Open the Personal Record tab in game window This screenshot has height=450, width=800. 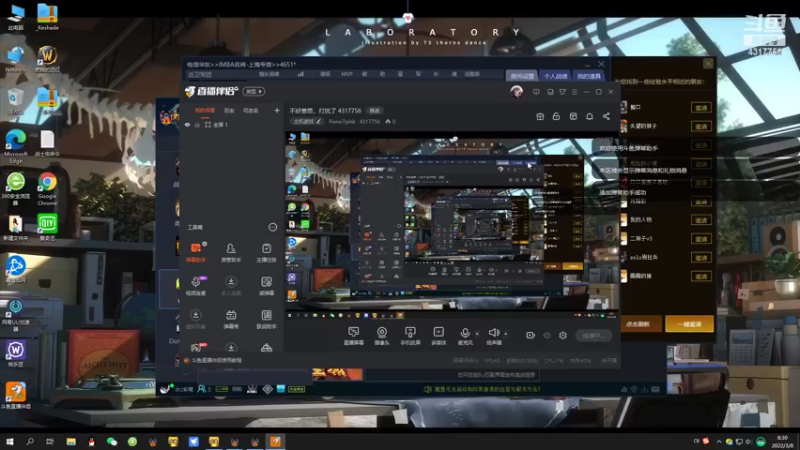pyautogui.click(x=555, y=76)
